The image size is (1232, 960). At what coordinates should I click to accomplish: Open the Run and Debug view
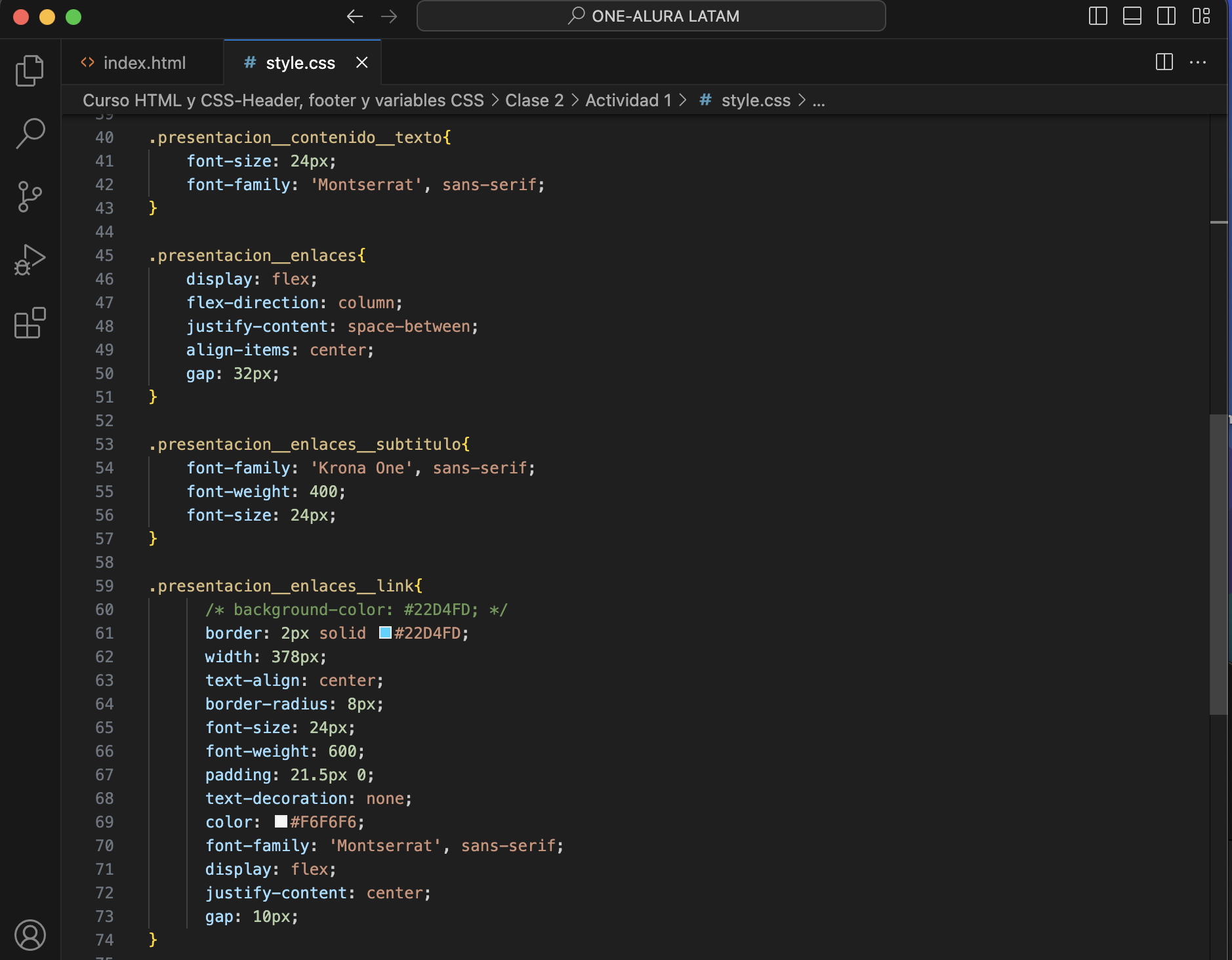coord(30,260)
